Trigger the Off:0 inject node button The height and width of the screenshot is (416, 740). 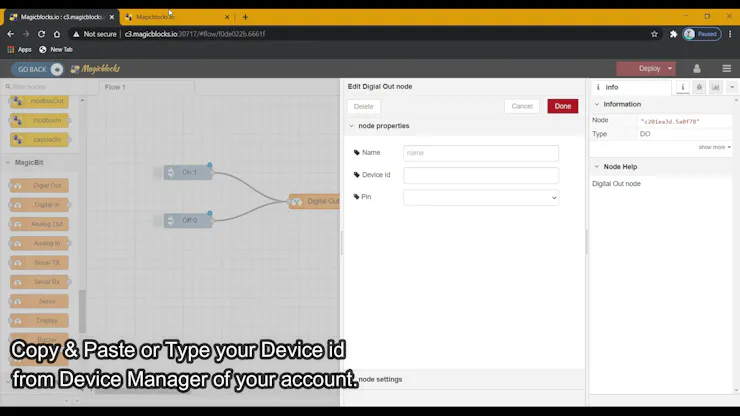[x=158, y=221]
